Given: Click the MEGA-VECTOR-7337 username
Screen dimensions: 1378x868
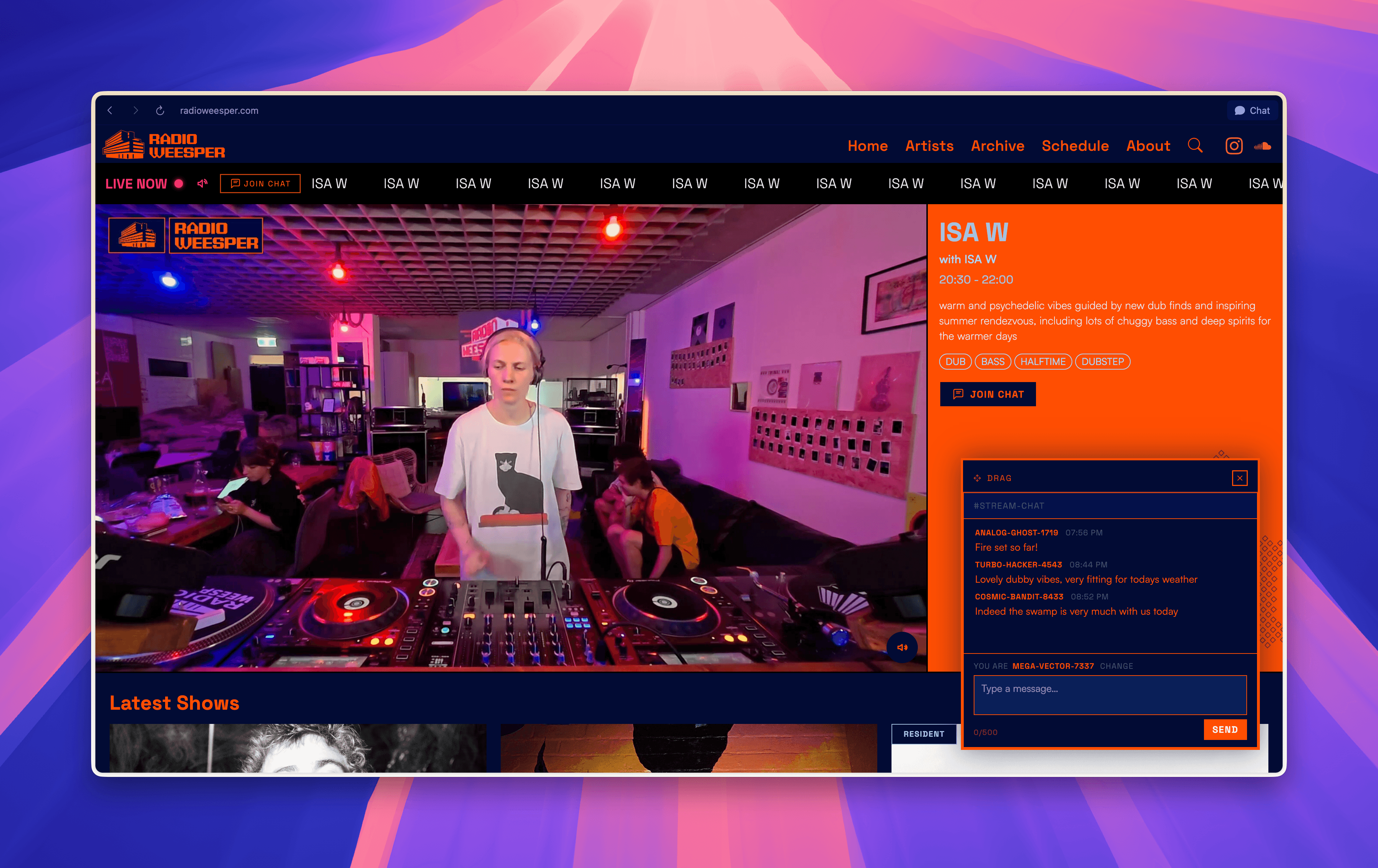Looking at the screenshot, I should pos(1053,666).
